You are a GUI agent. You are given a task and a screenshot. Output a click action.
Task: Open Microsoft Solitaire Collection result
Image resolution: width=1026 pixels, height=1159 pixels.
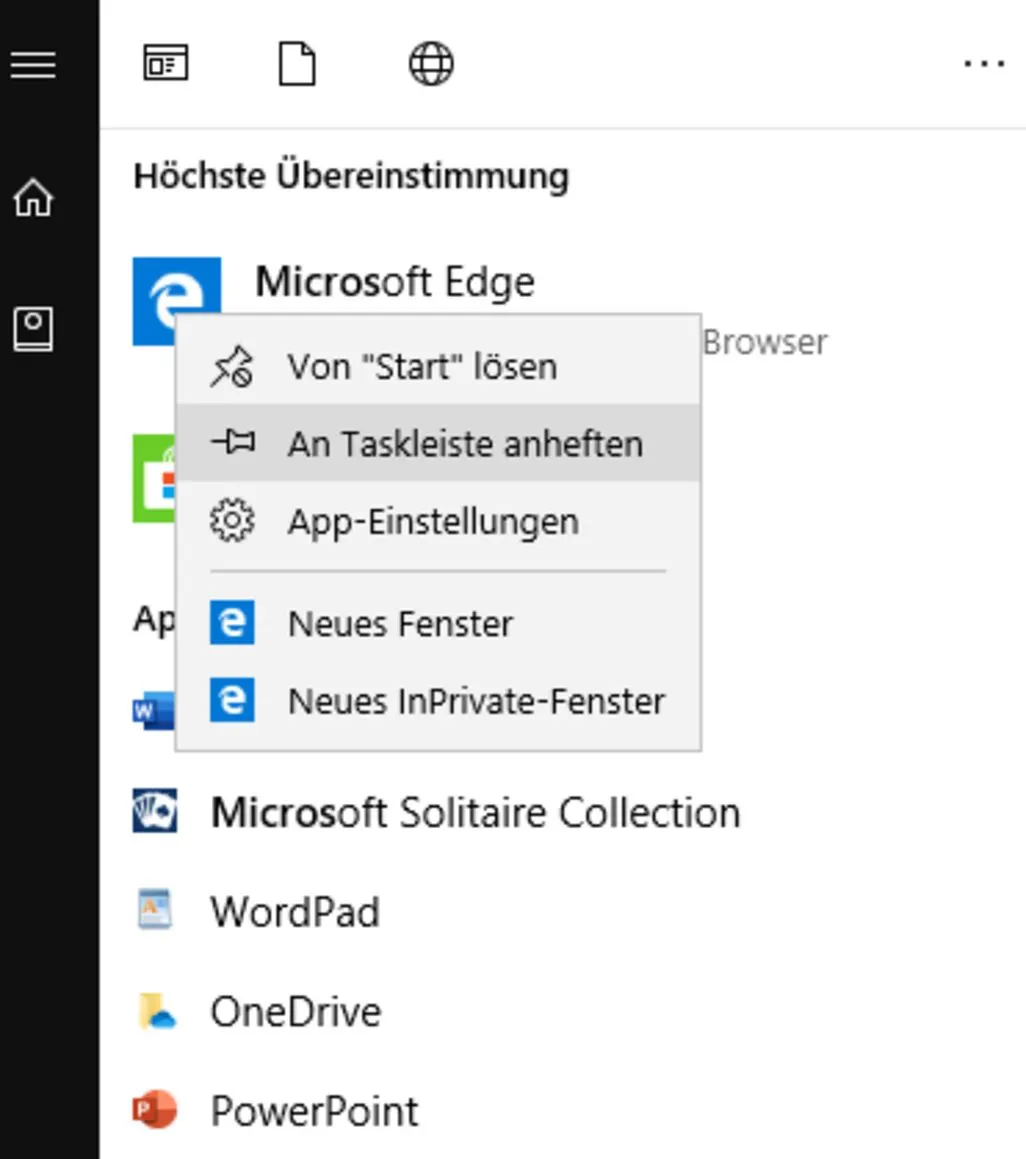(475, 812)
